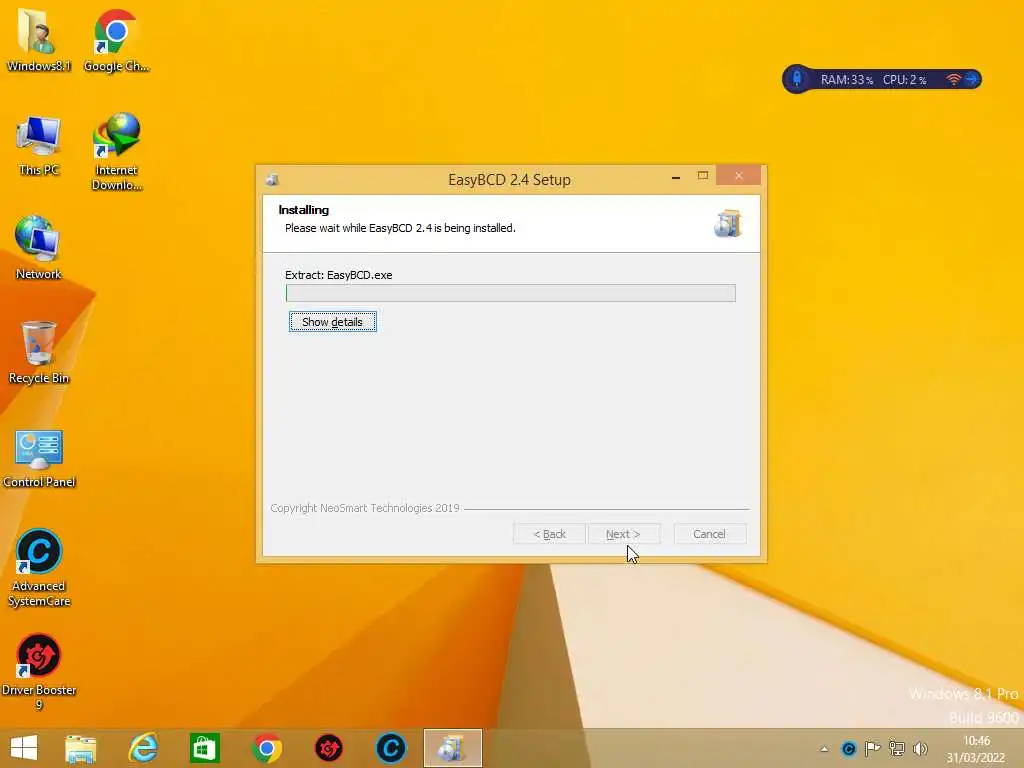Viewport: 1024px width, 768px height.
Task: Click the setup window title bar icon
Action: (272, 180)
